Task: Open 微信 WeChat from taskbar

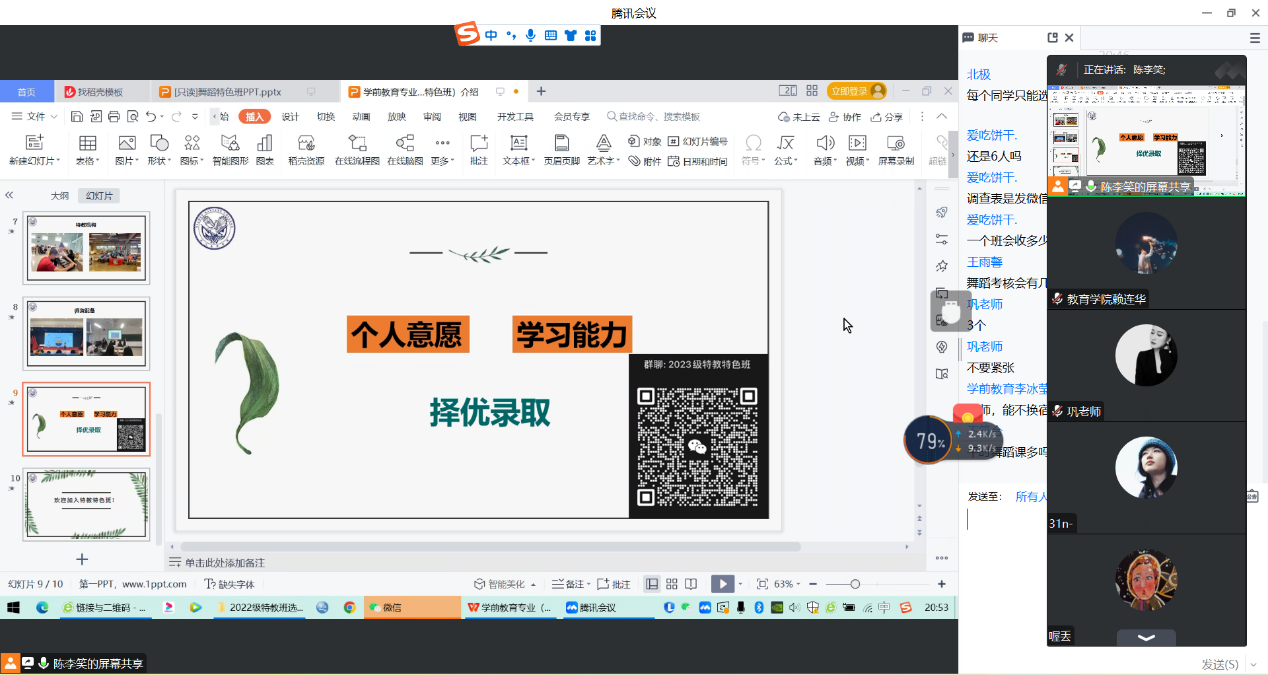Action: [411, 607]
